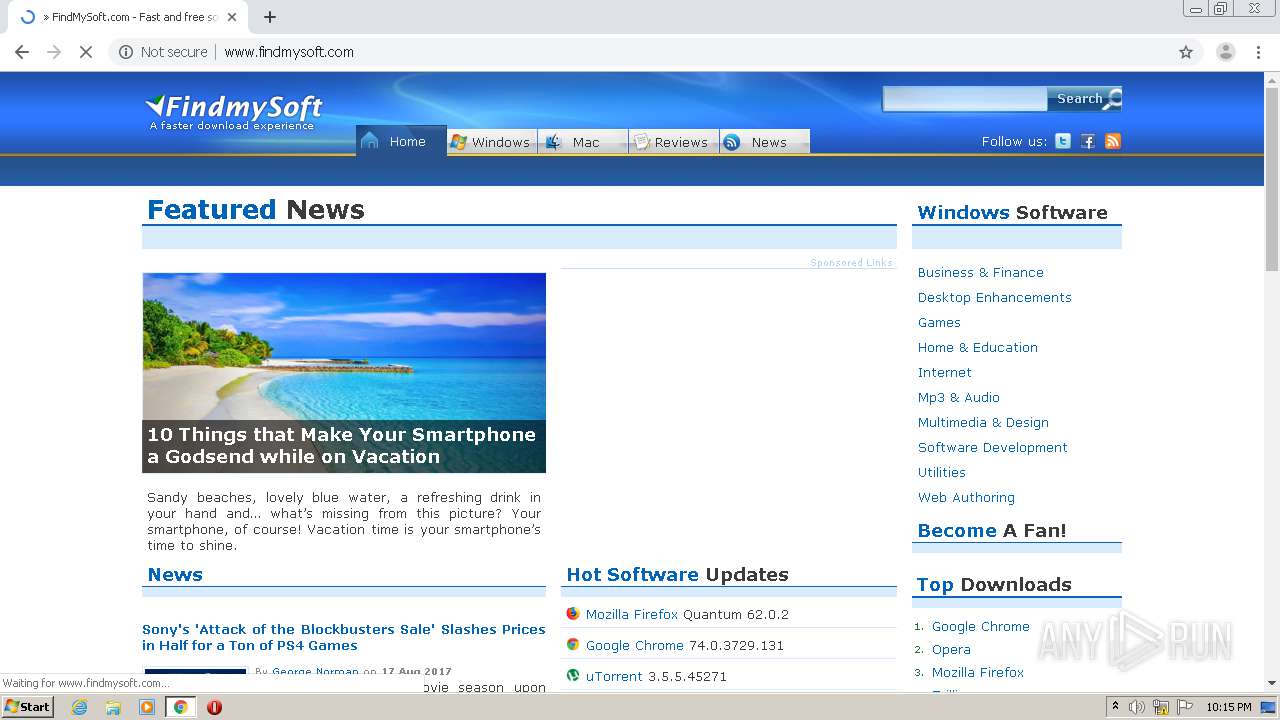Launch Internet Explorer from taskbar
Image resolution: width=1280 pixels, height=720 pixels.
click(x=80, y=707)
